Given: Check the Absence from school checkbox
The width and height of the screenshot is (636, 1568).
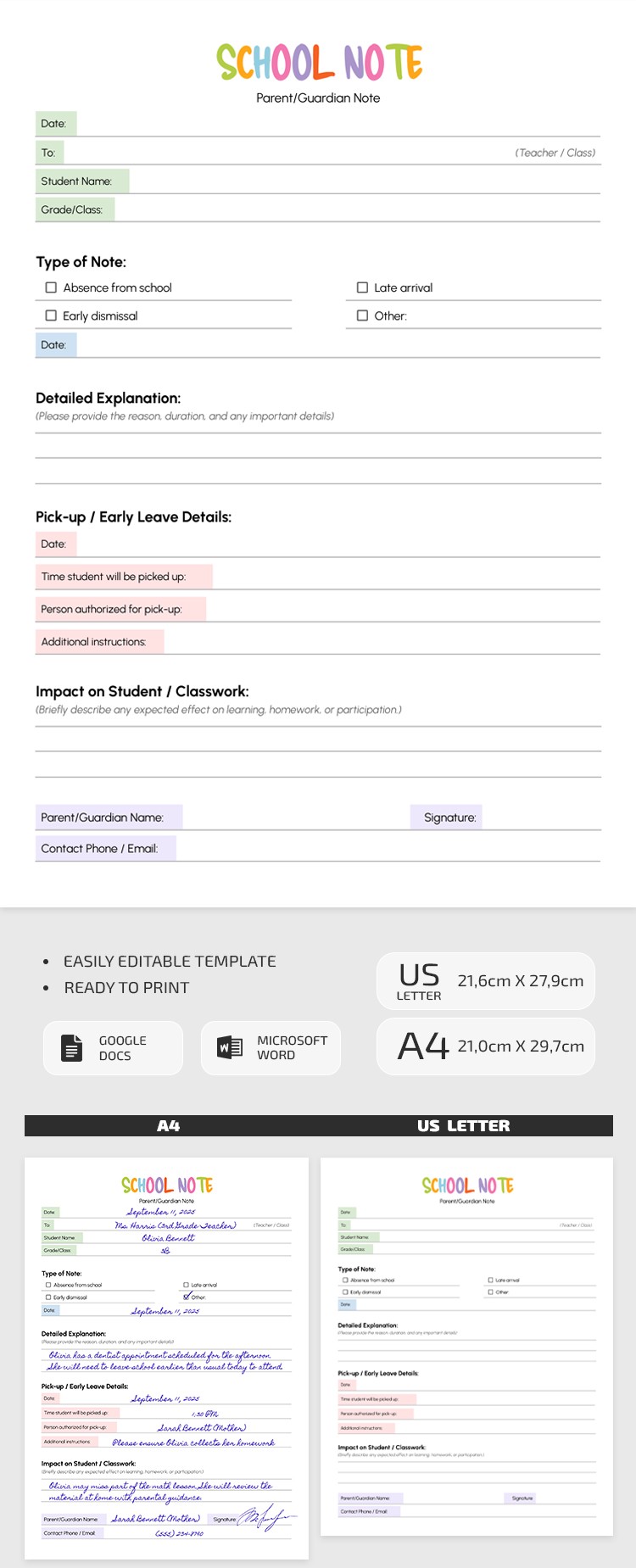Looking at the screenshot, I should coord(51,287).
